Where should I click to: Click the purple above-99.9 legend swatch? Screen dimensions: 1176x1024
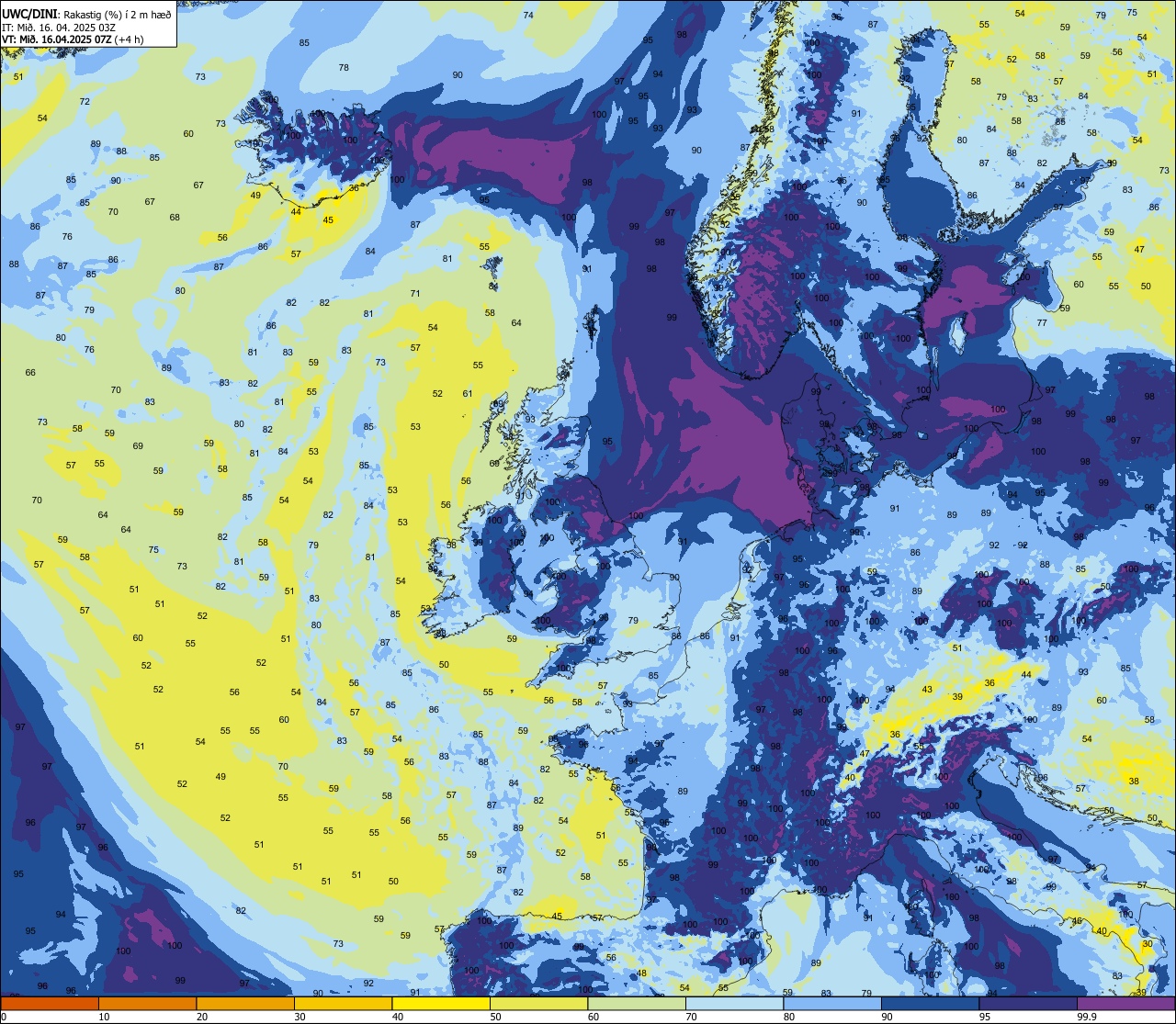1125,1003
